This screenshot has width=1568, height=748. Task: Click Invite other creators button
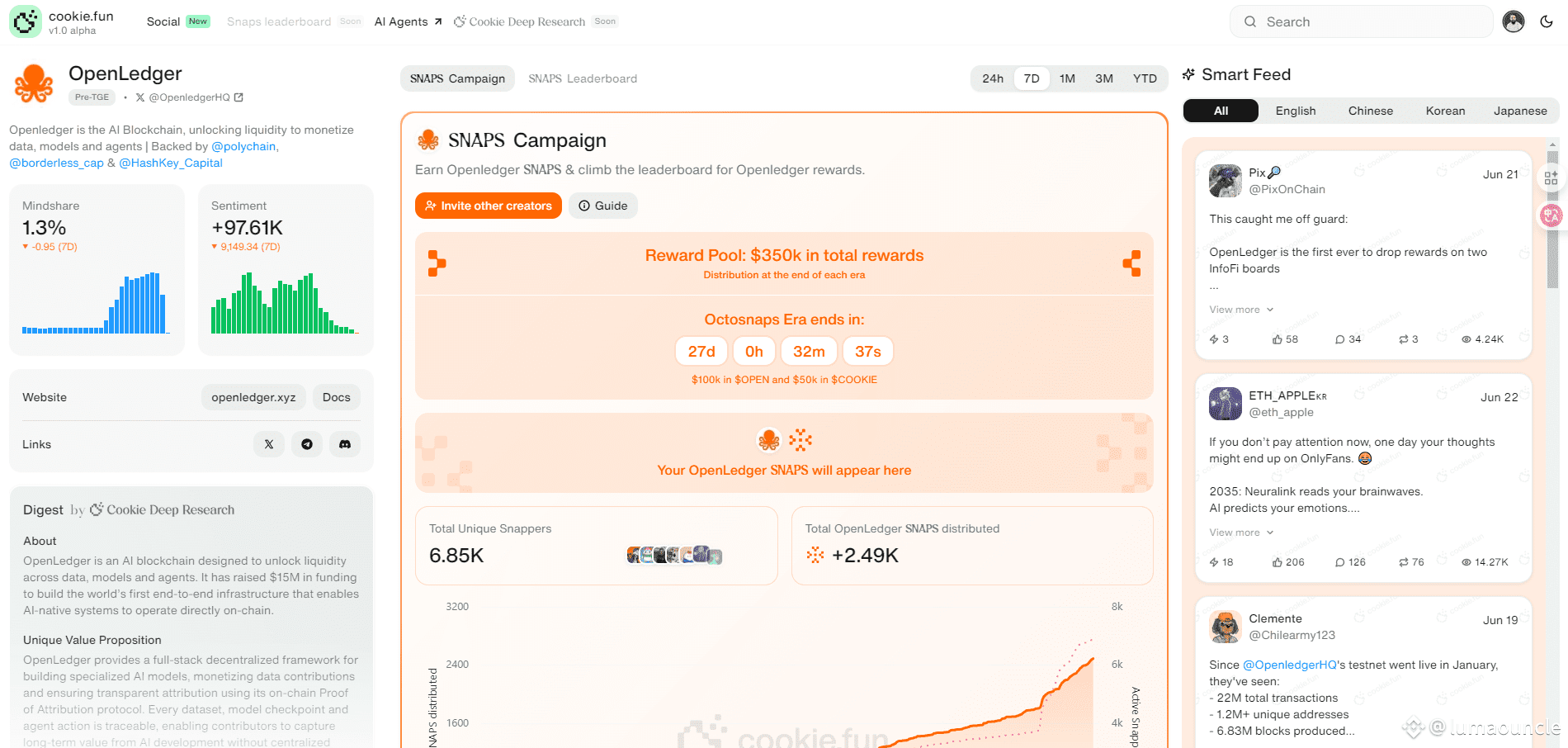pyautogui.click(x=489, y=206)
